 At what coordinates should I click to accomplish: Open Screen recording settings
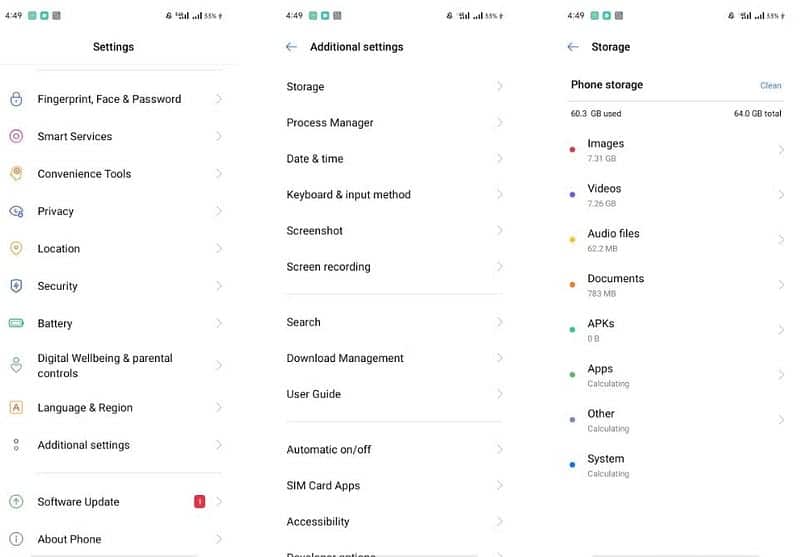coord(329,267)
